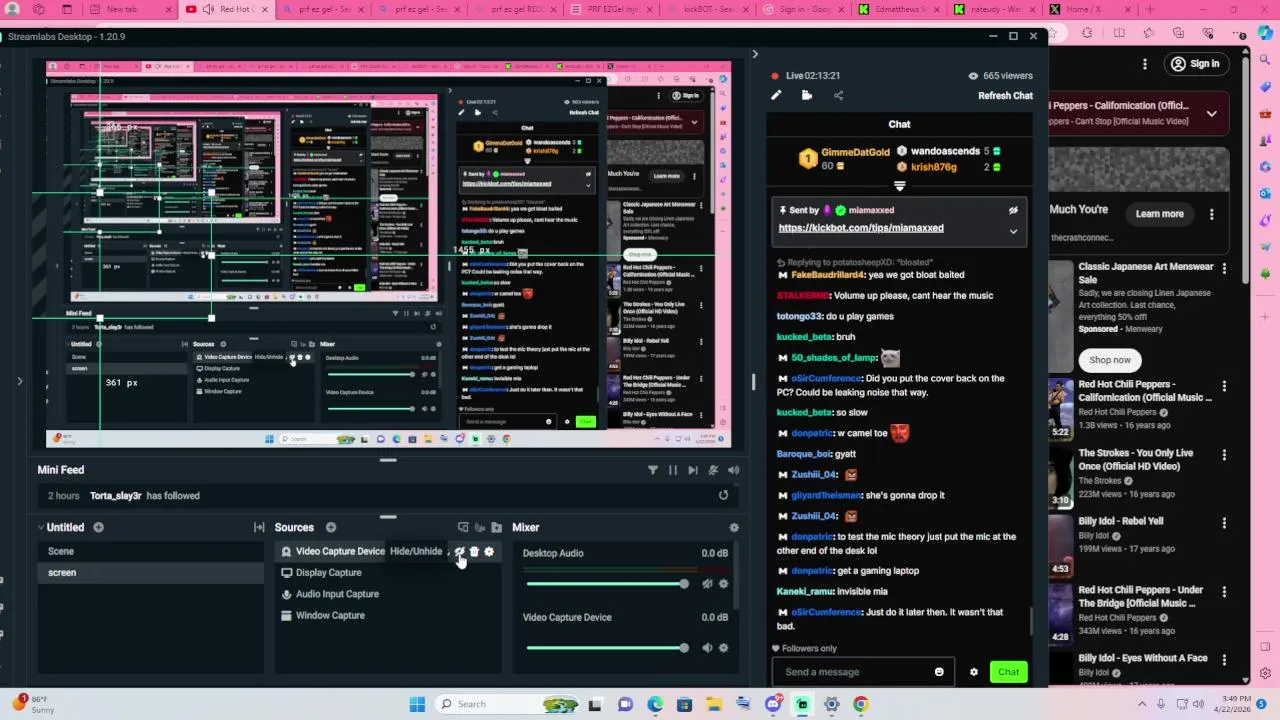Refresh the Mini Feed follow event row

point(723,495)
